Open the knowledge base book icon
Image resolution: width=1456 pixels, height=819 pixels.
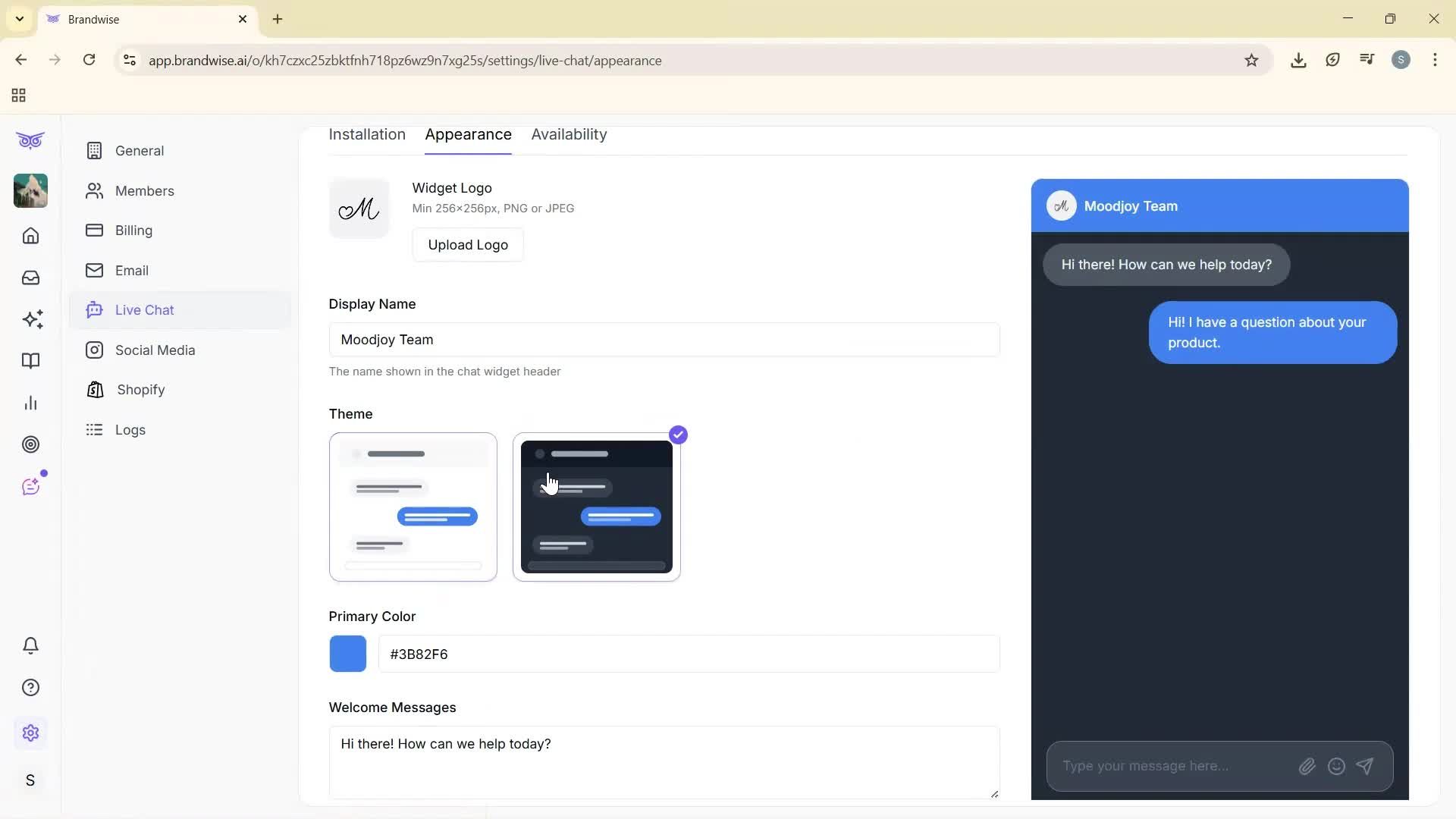tap(30, 361)
